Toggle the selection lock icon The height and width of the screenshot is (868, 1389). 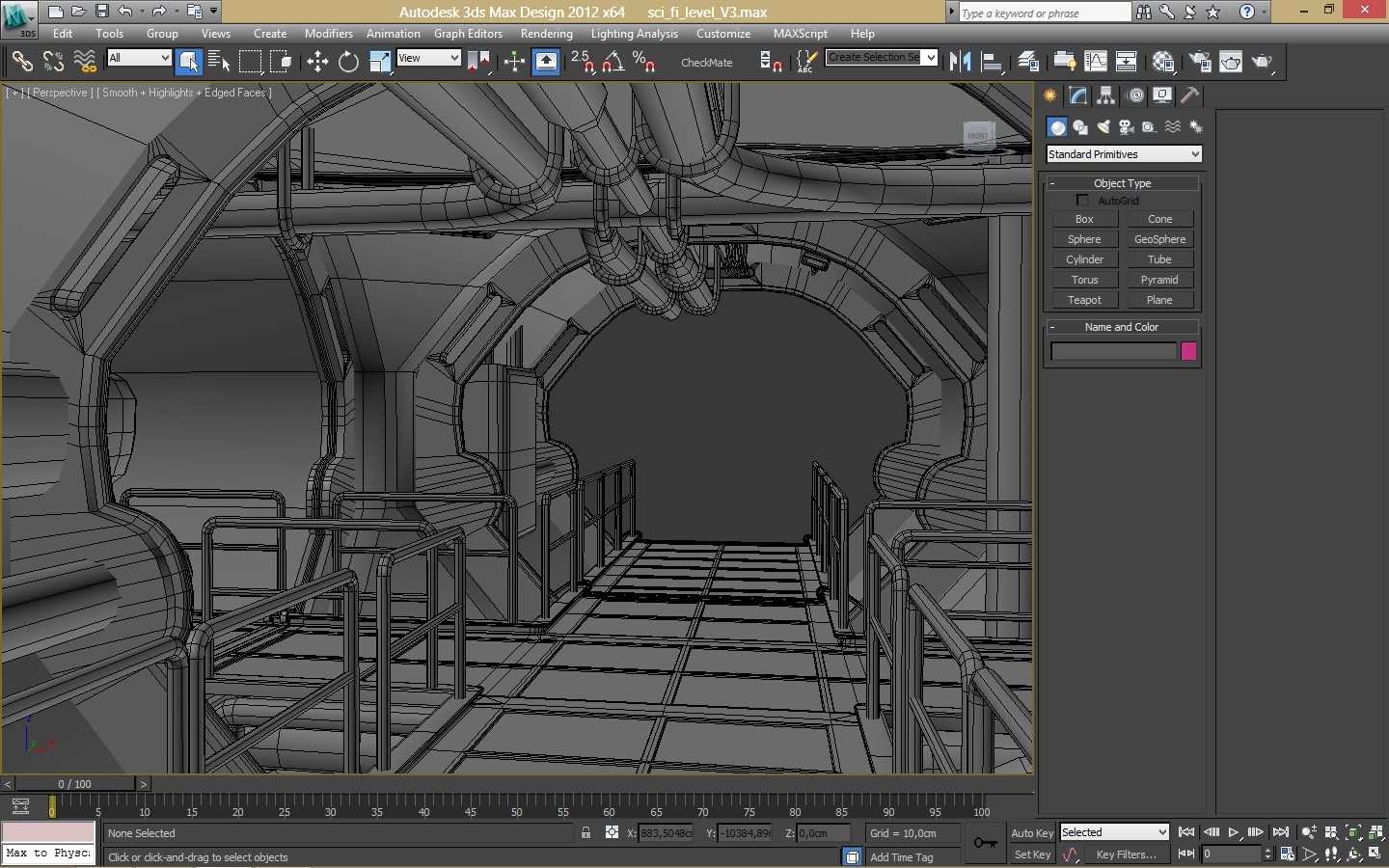tap(586, 833)
